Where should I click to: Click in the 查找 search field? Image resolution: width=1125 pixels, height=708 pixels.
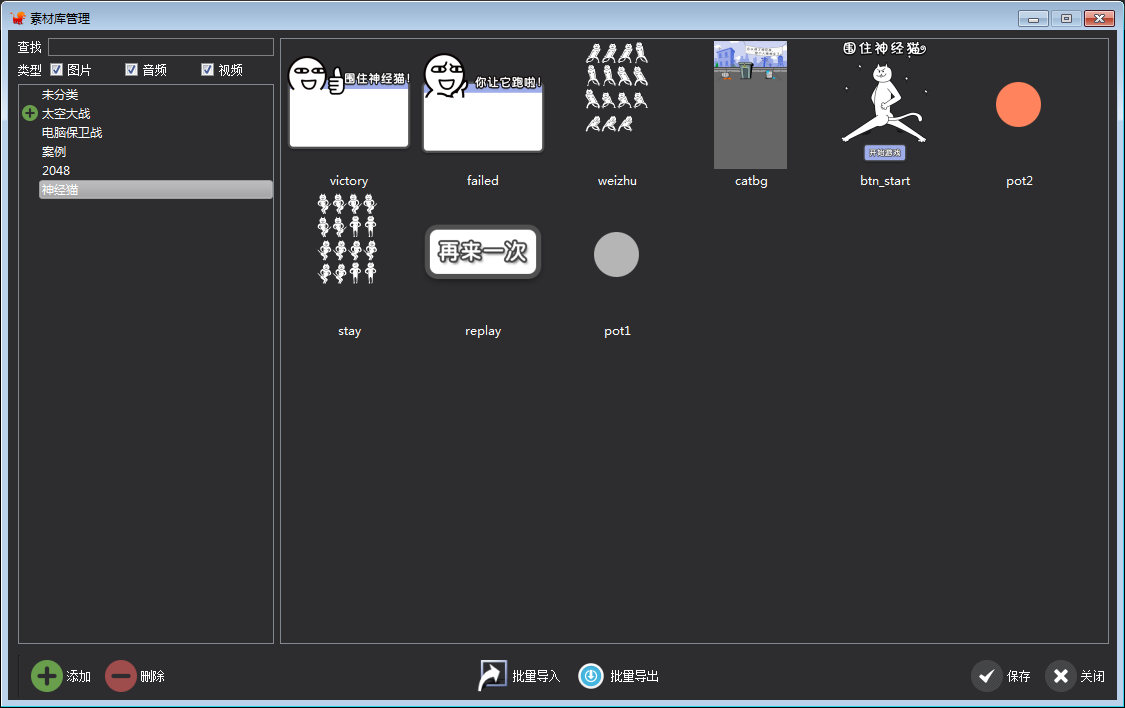click(160, 47)
